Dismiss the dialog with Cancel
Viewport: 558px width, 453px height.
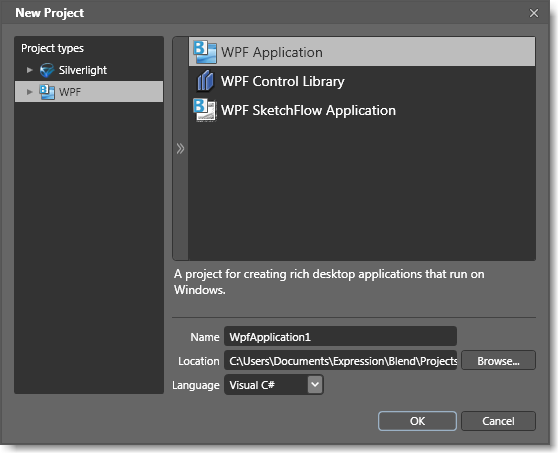[498, 421]
